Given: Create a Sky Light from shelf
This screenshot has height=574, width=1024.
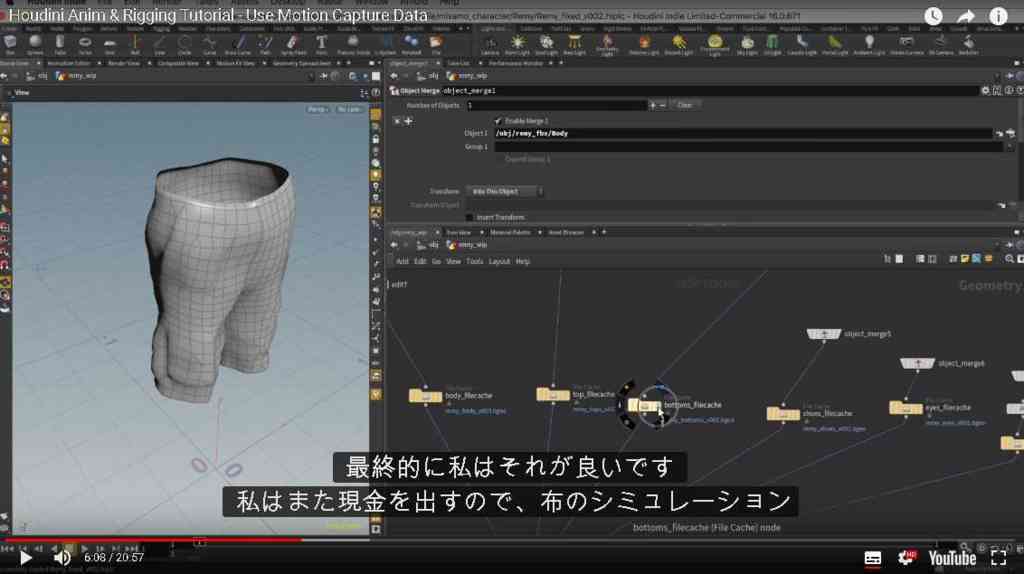Looking at the screenshot, I should 747,44.
